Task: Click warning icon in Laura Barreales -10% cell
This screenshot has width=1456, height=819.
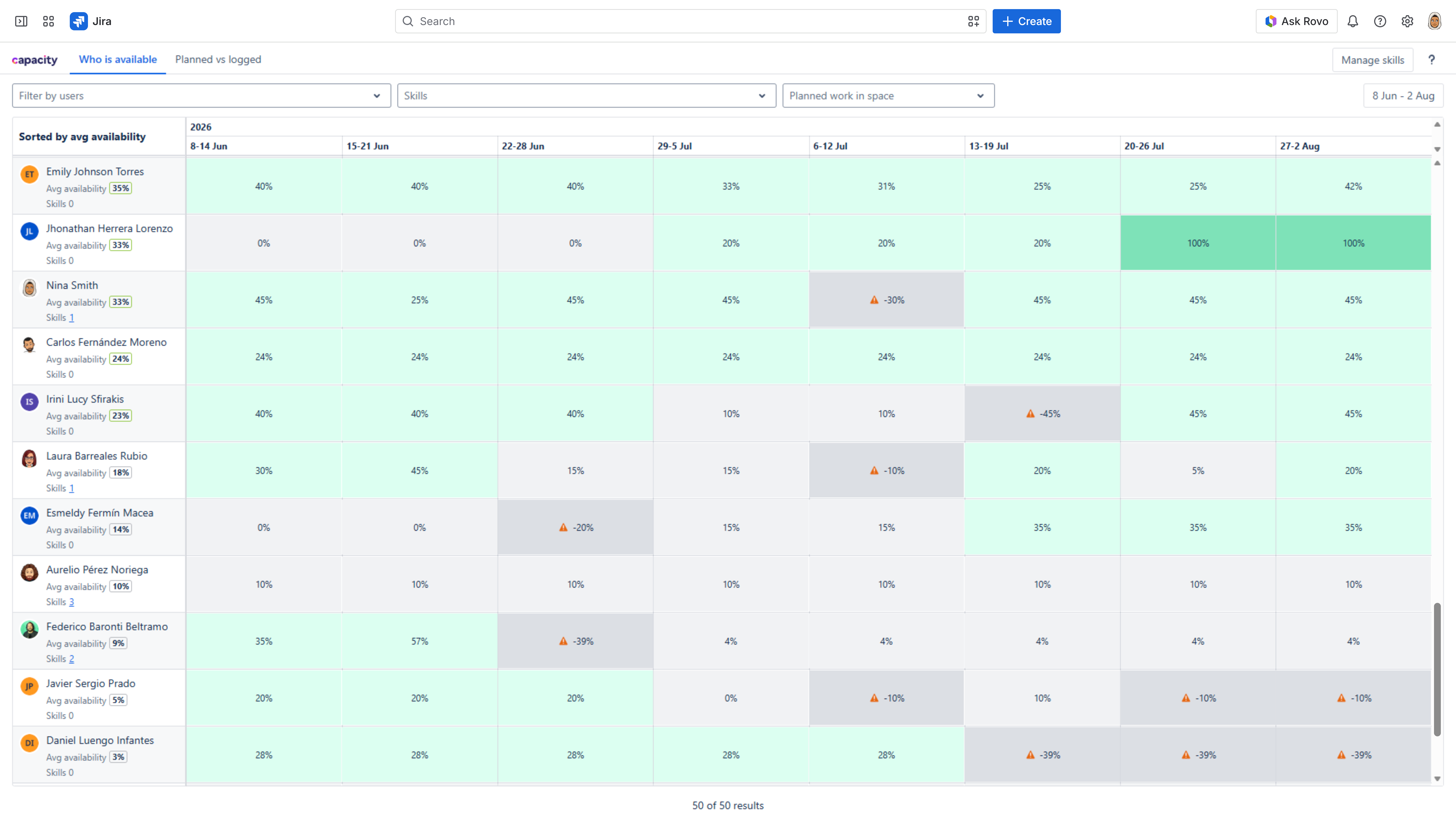Action: (874, 470)
